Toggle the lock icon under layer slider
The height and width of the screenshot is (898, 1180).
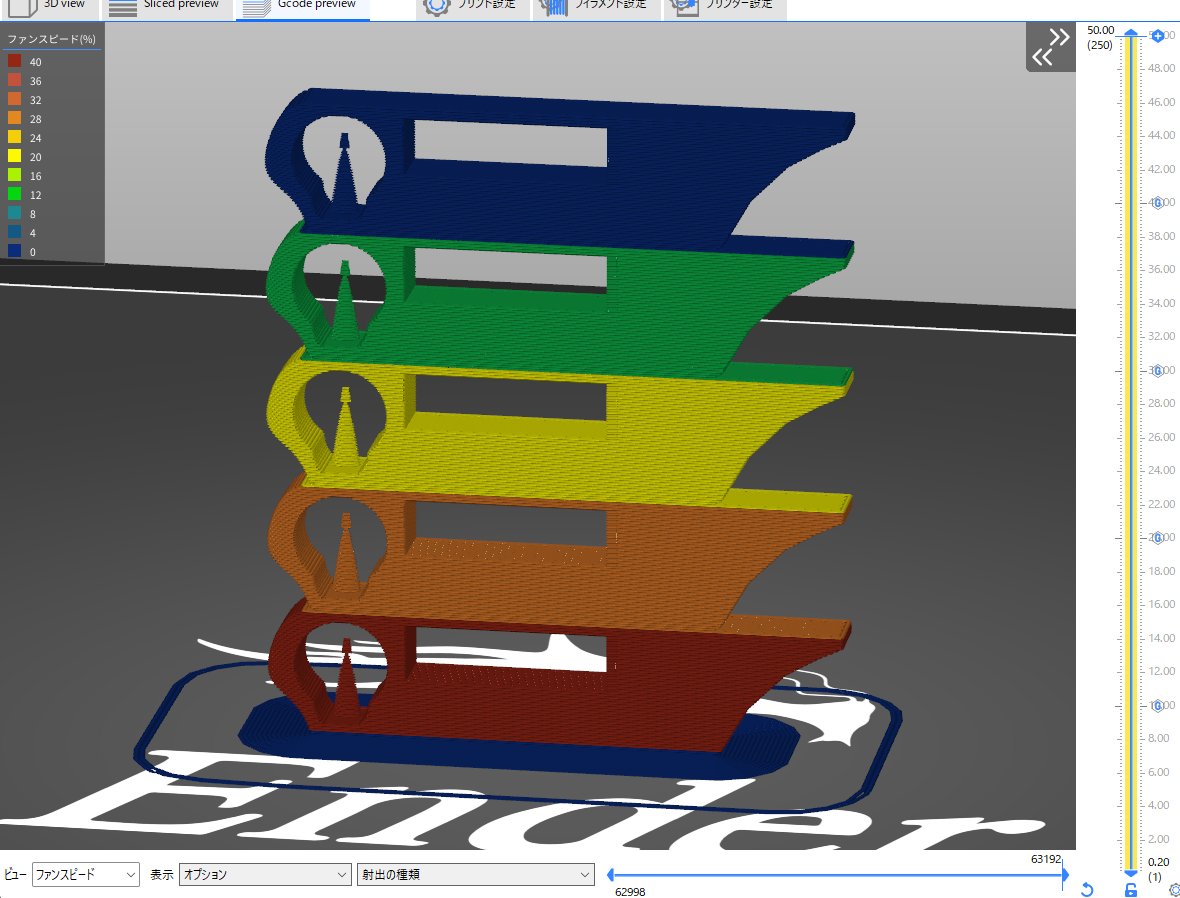tap(1130, 890)
